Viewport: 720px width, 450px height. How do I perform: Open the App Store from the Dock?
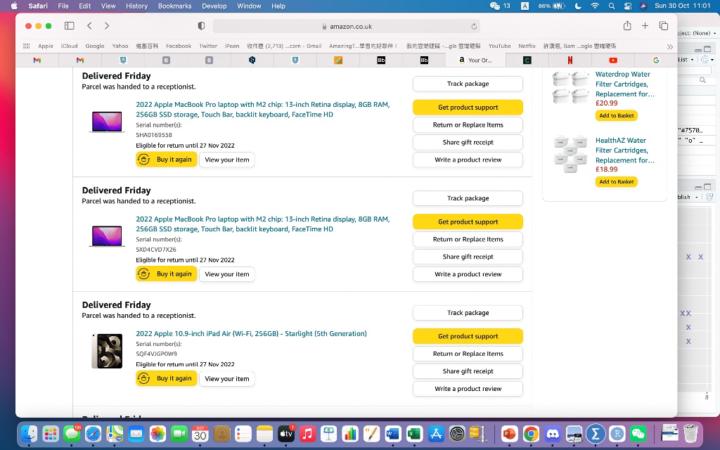436,433
